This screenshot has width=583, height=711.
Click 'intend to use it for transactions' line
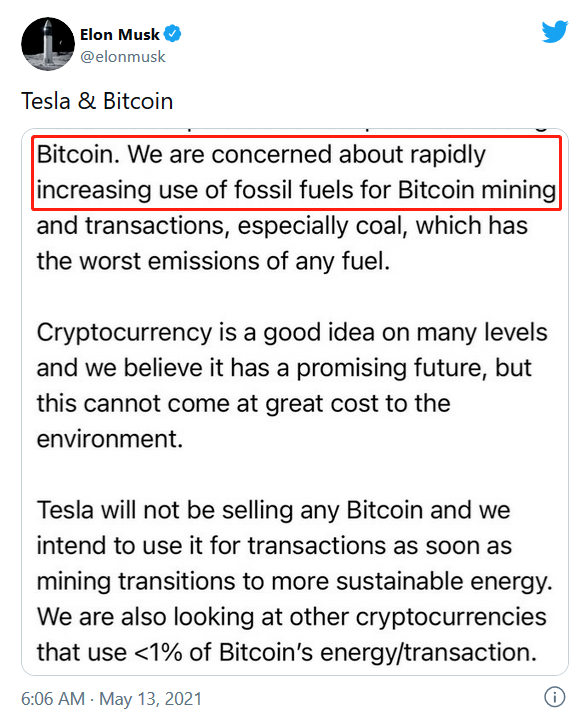click(x=274, y=546)
